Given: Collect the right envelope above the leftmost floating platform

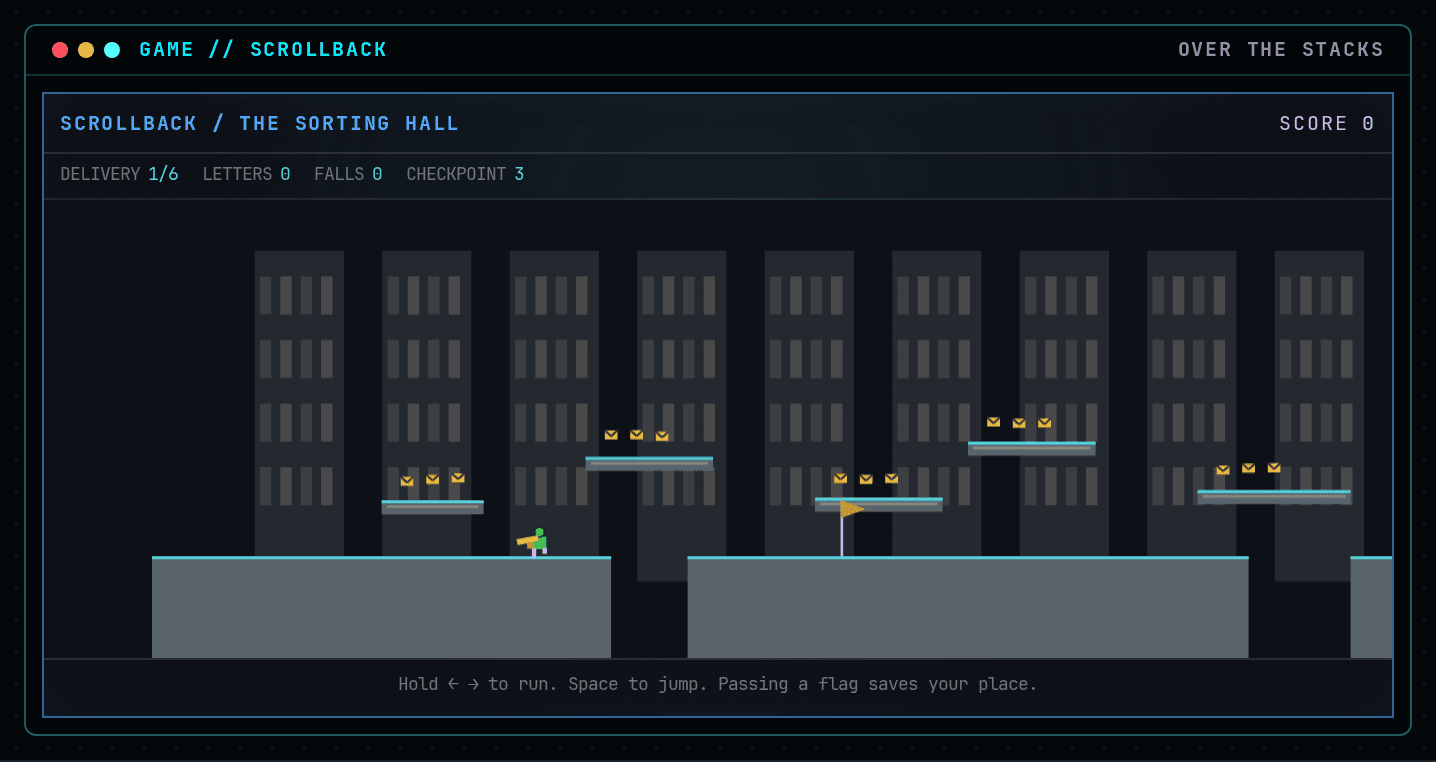Looking at the screenshot, I should tap(458, 478).
